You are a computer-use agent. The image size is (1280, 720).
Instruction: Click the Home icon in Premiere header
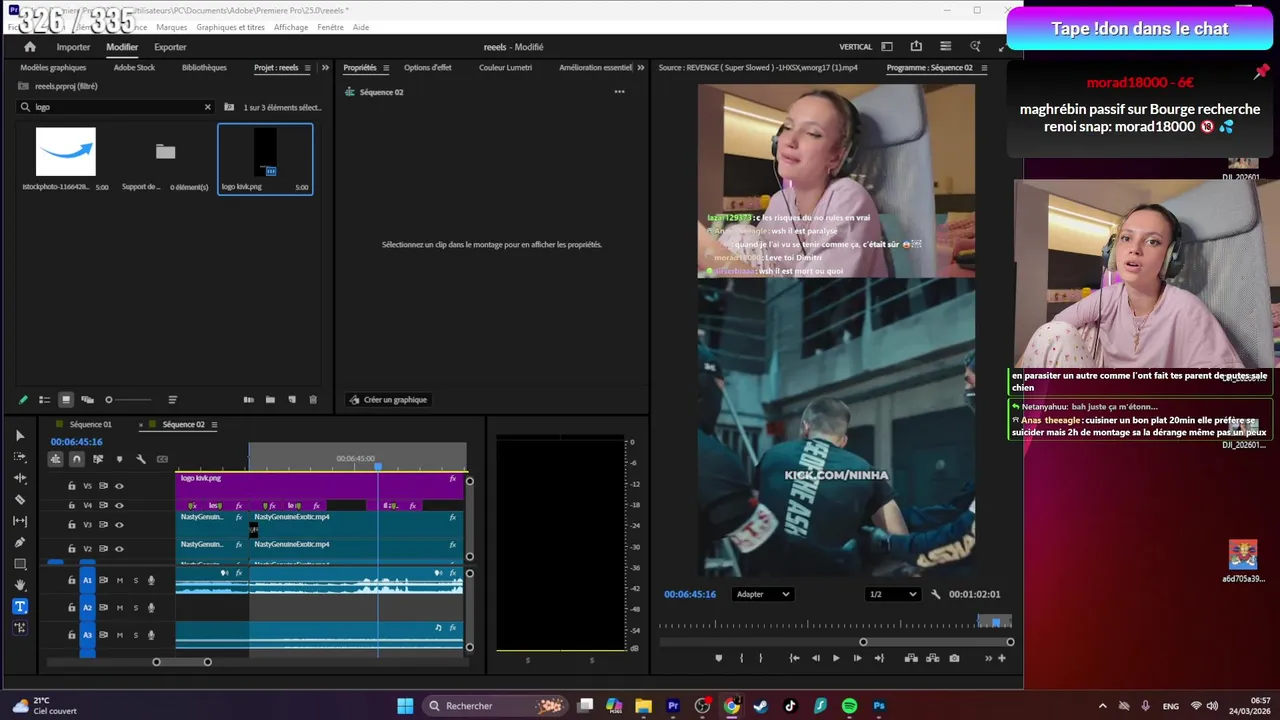click(x=30, y=47)
